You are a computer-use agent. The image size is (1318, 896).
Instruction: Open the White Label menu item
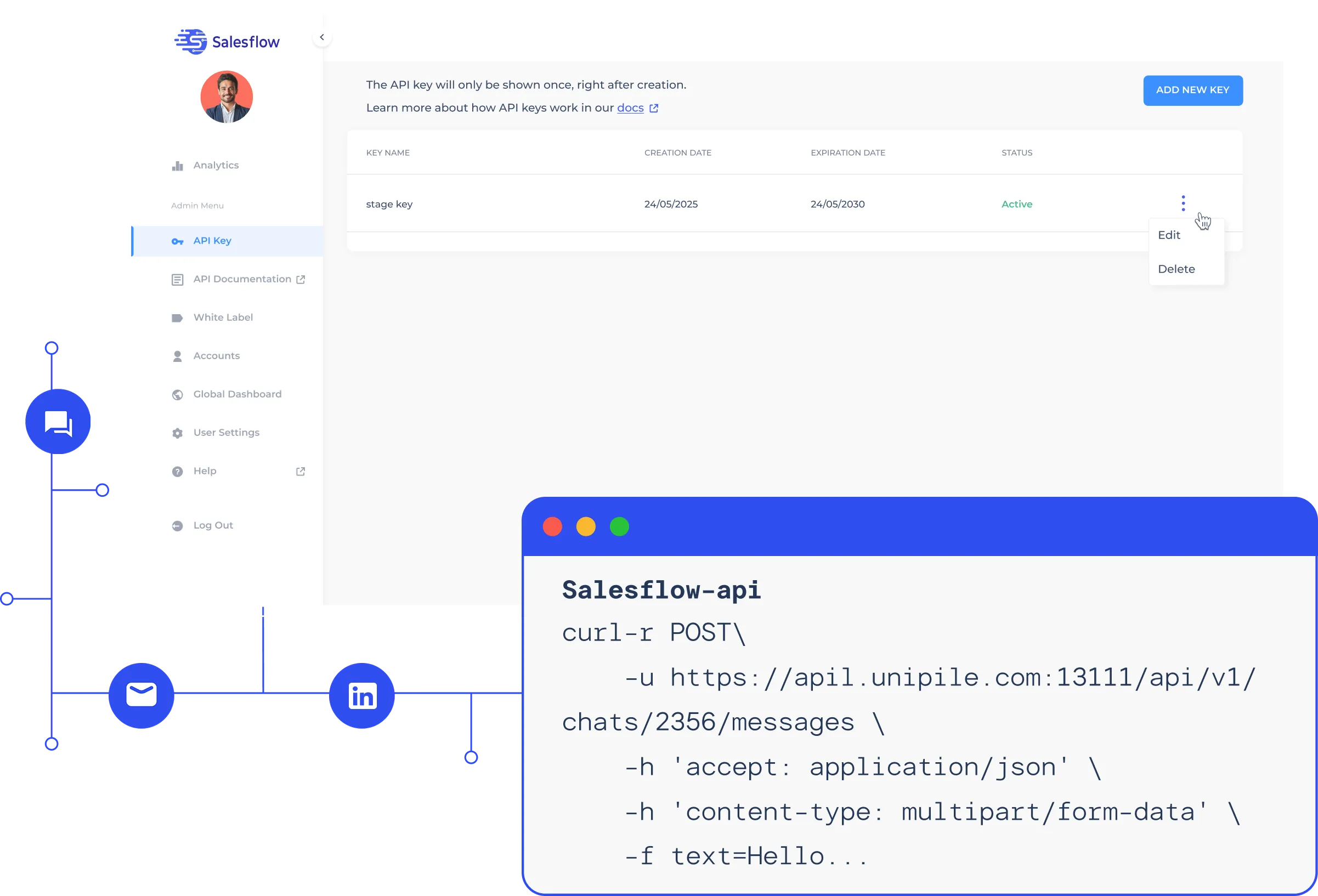click(223, 317)
